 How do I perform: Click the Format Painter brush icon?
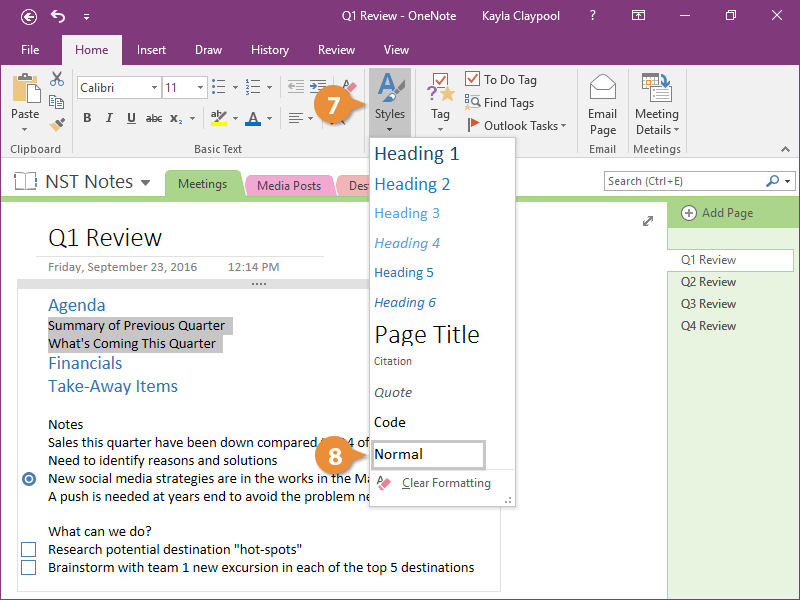57,125
